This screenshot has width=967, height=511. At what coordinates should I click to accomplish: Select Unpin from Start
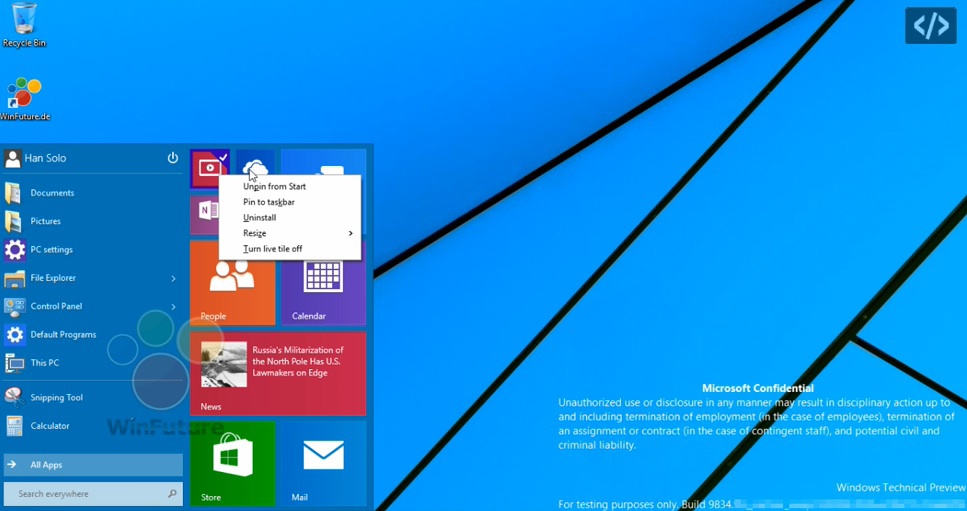click(290, 186)
